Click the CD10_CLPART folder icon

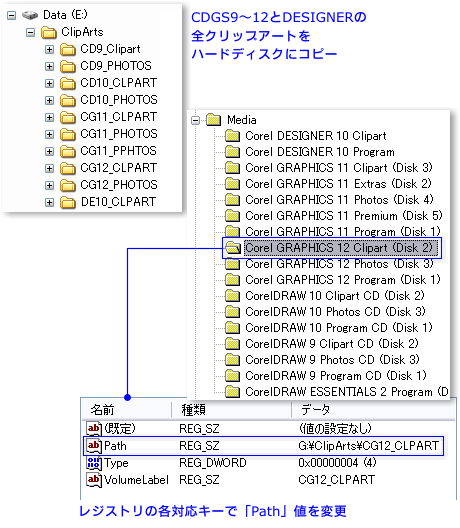(x=68, y=84)
